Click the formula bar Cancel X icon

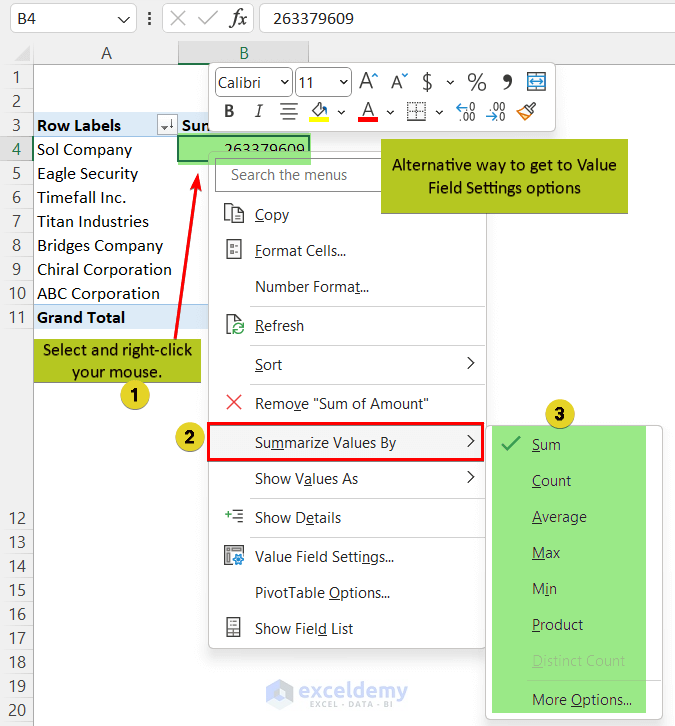coord(178,19)
